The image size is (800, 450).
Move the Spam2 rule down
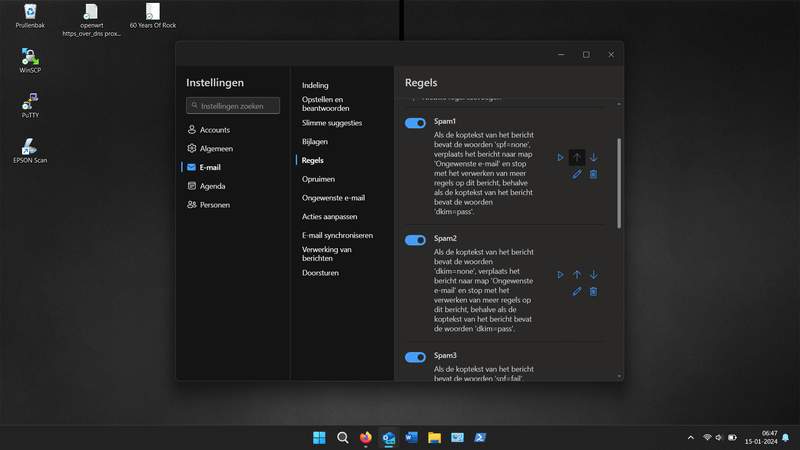pos(593,274)
